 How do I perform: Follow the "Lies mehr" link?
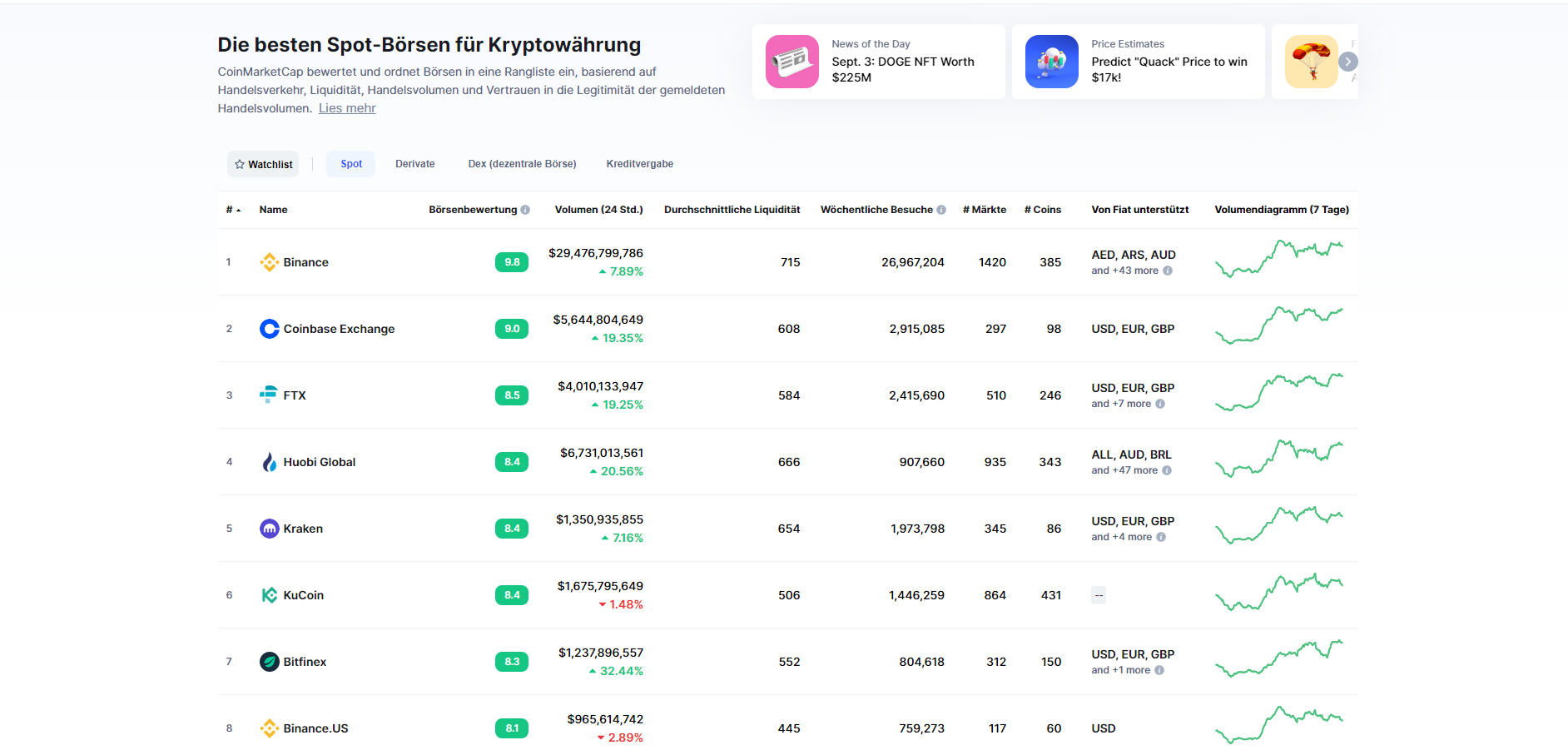pos(347,108)
